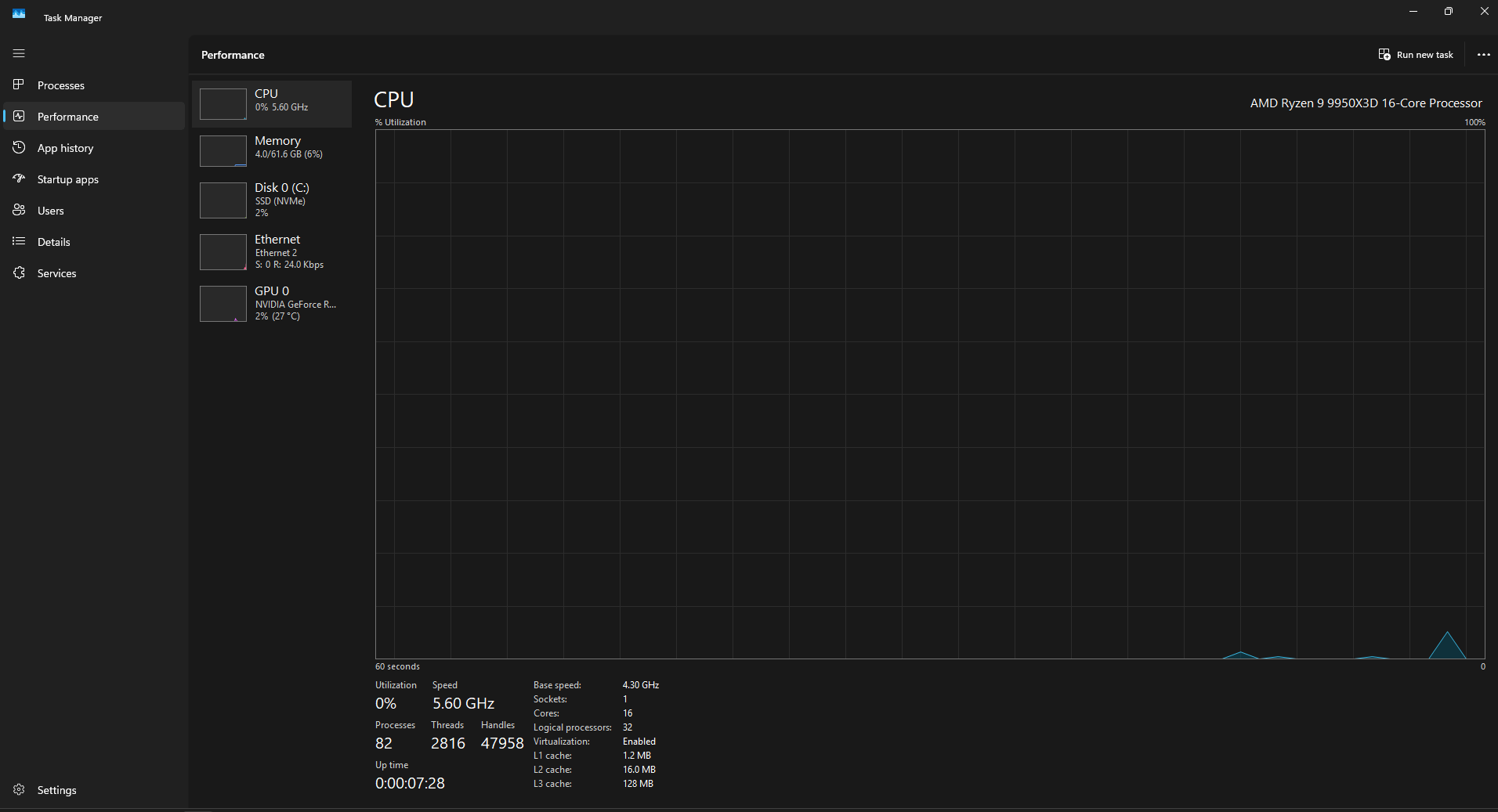This screenshot has width=1498, height=812.
Task: Click the Virtualization Enabled value
Action: coord(639,742)
